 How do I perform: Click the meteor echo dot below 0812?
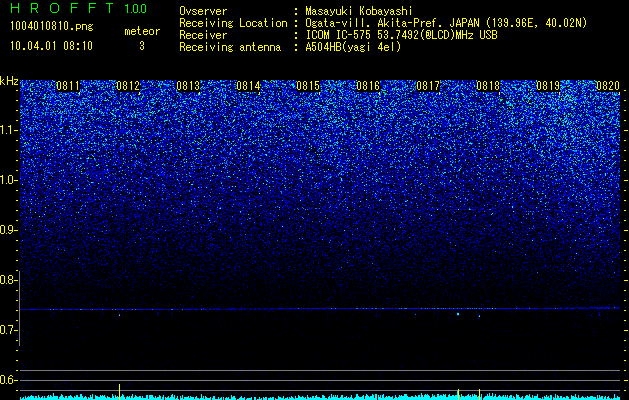click(120, 315)
